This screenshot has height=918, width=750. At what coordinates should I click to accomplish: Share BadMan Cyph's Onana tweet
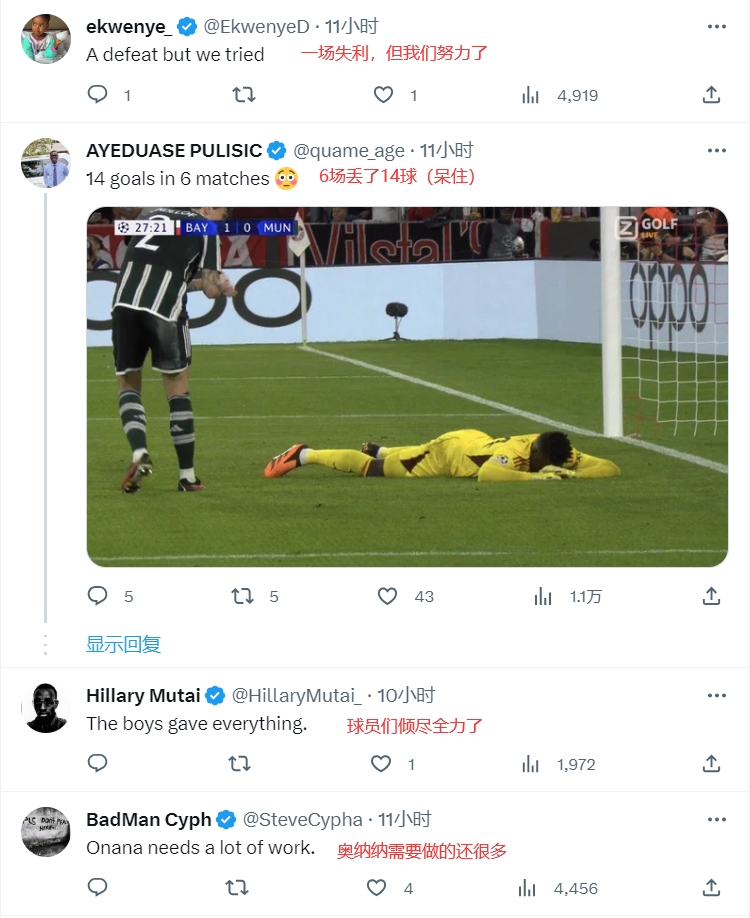click(x=711, y=887)
